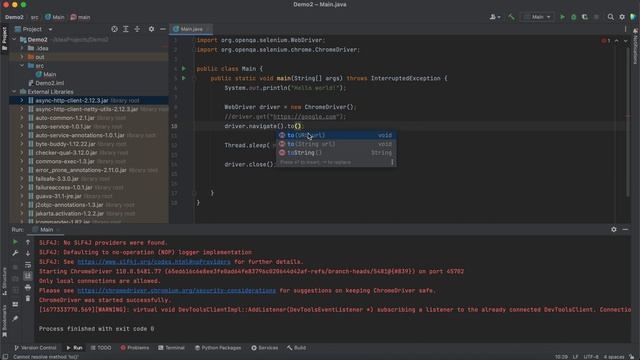Open IDE settings gear in top toolbar

tap(622, 17)
